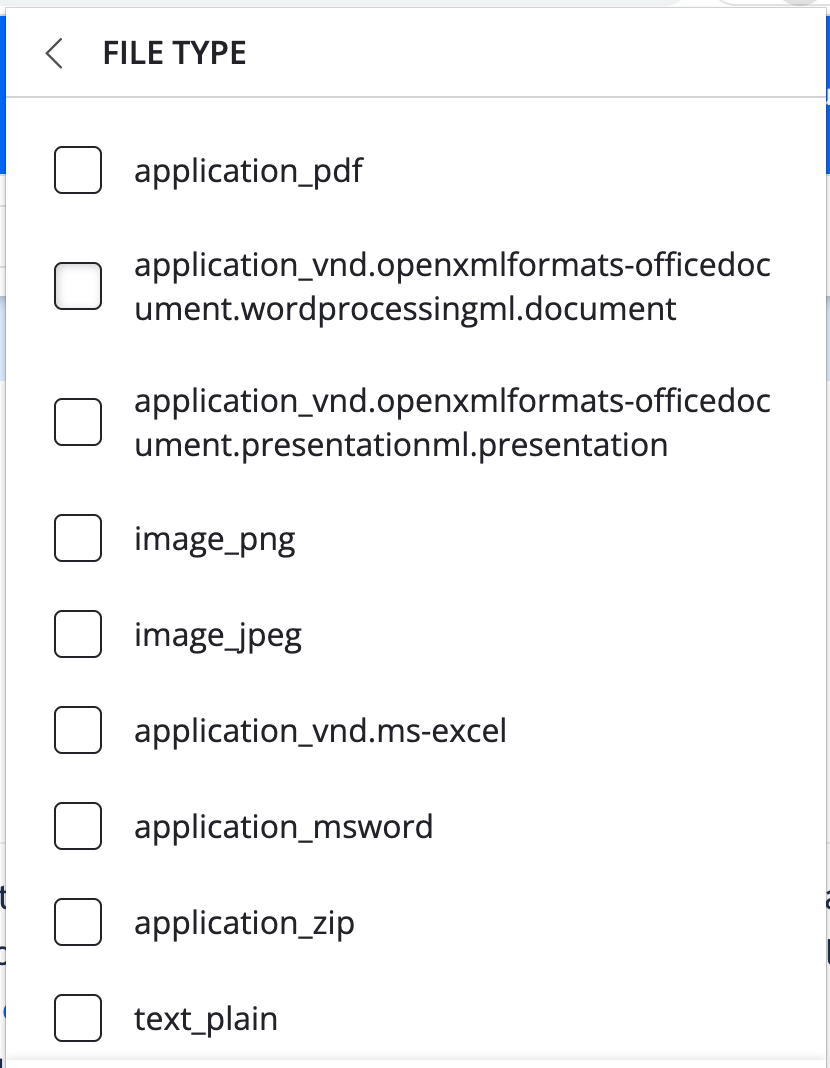
Task: Check the application_vnd.ms-excel checkbox
Action: pyautogui.click(x=77, y=730)
